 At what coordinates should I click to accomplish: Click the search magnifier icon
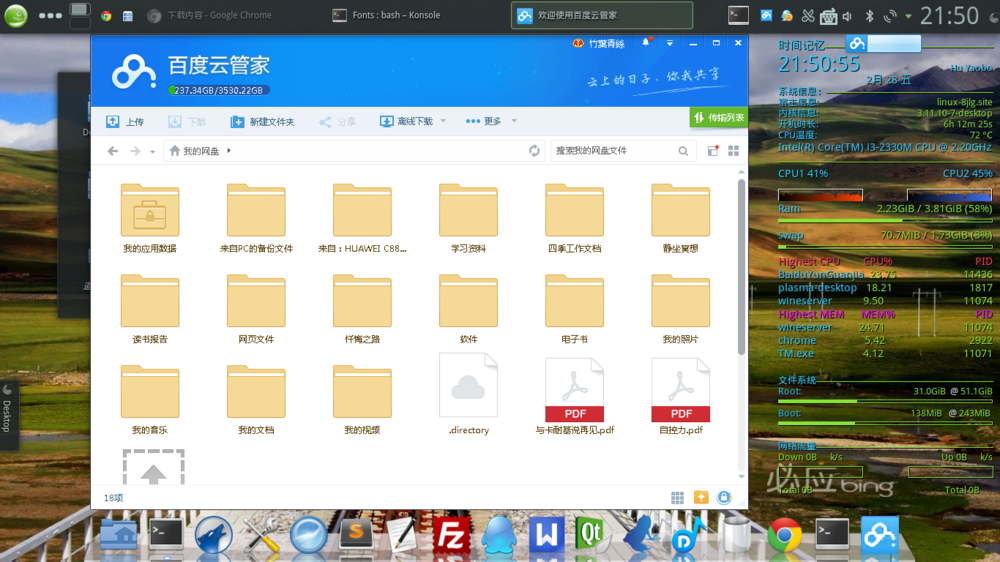pyautogui.click(x=683, y=151)
